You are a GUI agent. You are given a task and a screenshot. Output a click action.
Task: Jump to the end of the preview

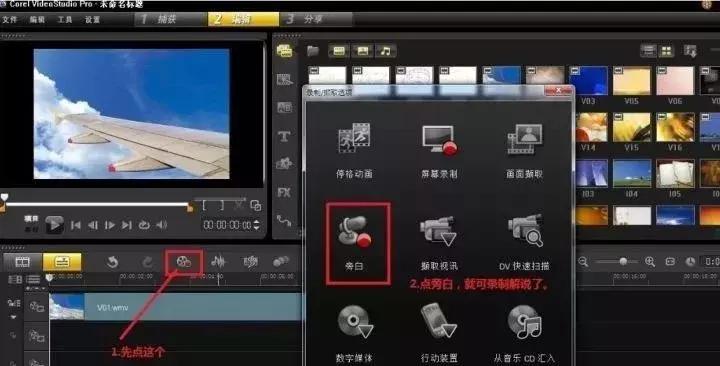pyautogui.click(x=127, y=225)
